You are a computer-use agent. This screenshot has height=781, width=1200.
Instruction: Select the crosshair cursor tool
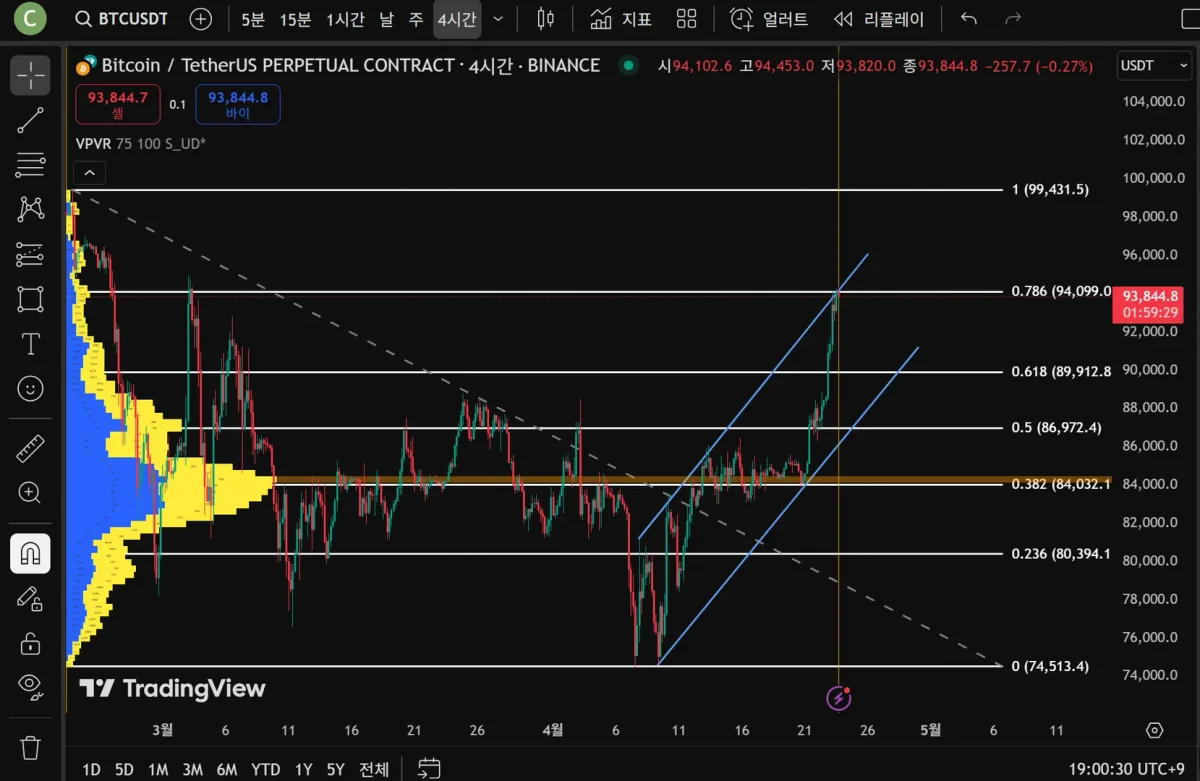point(30,75)
